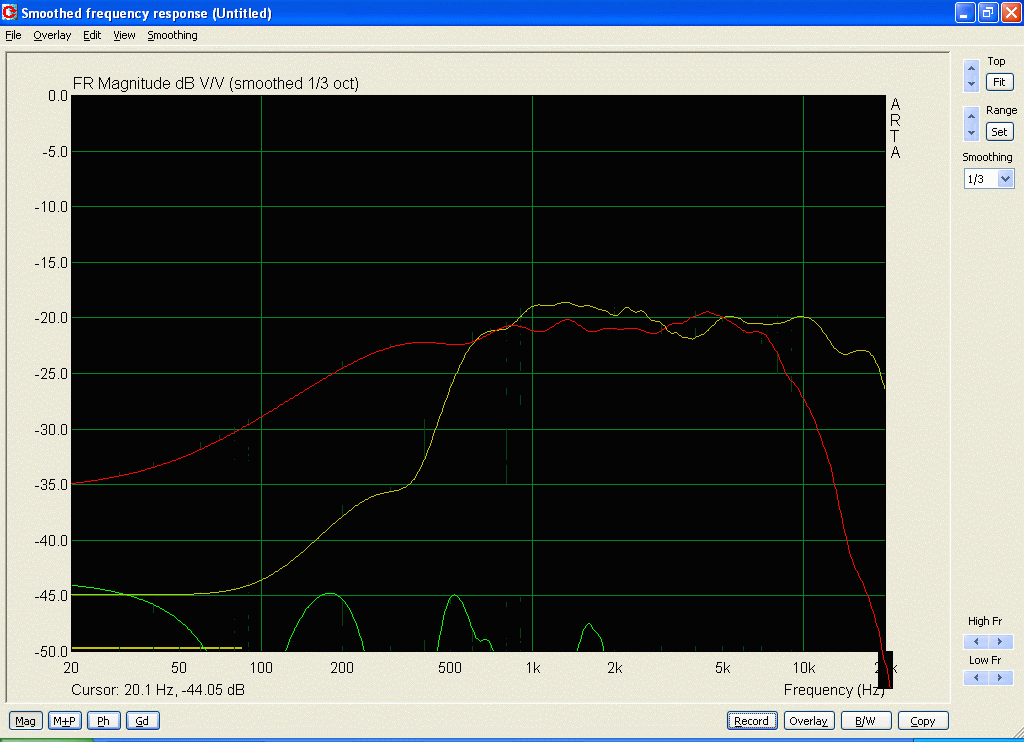Image resolution: width=1024 pixels, height=742 pixels.
Task: Shift Low Fr left arrow
Action: pos(976,678)
